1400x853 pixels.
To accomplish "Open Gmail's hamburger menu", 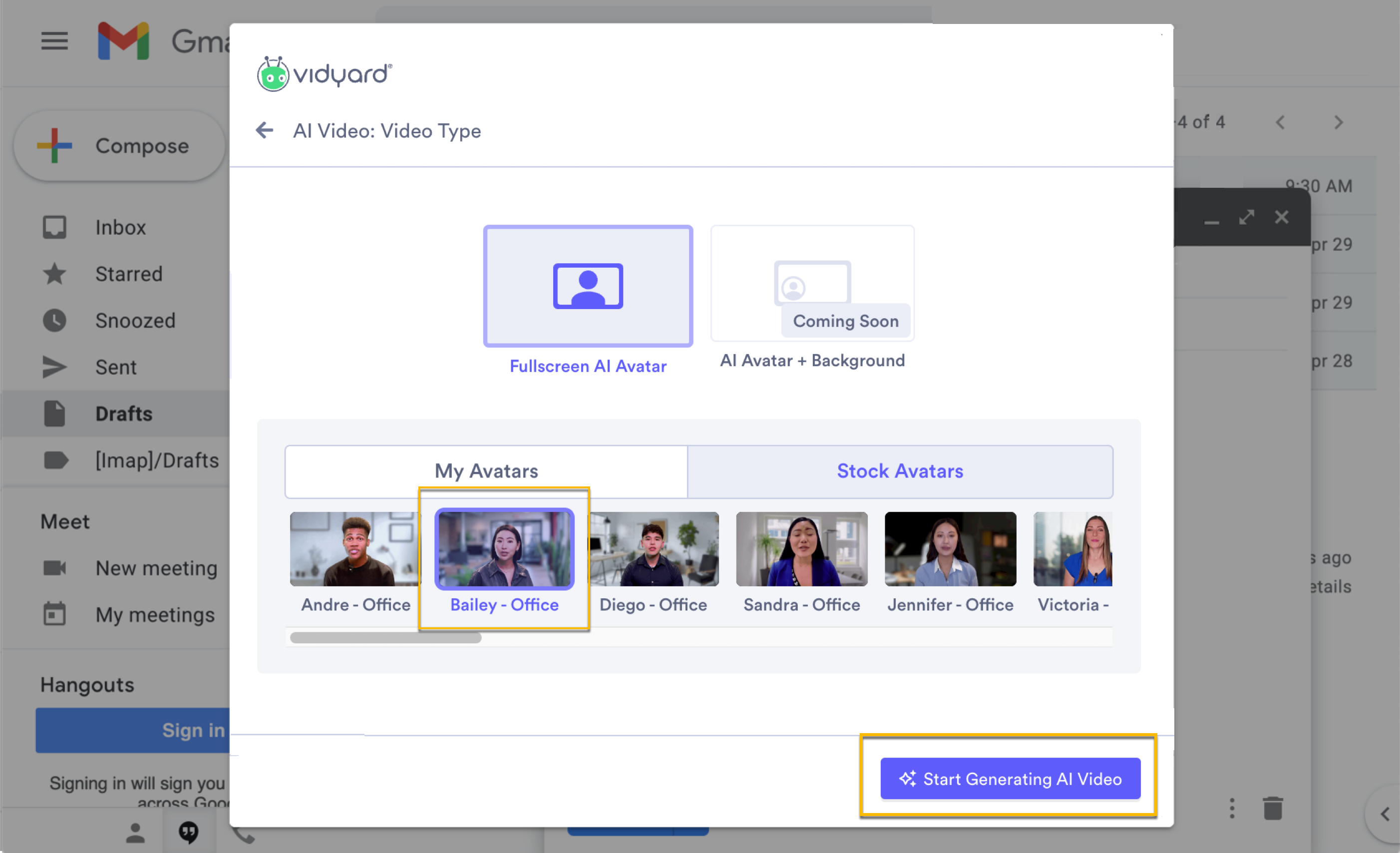I will [x=54, y=40].
